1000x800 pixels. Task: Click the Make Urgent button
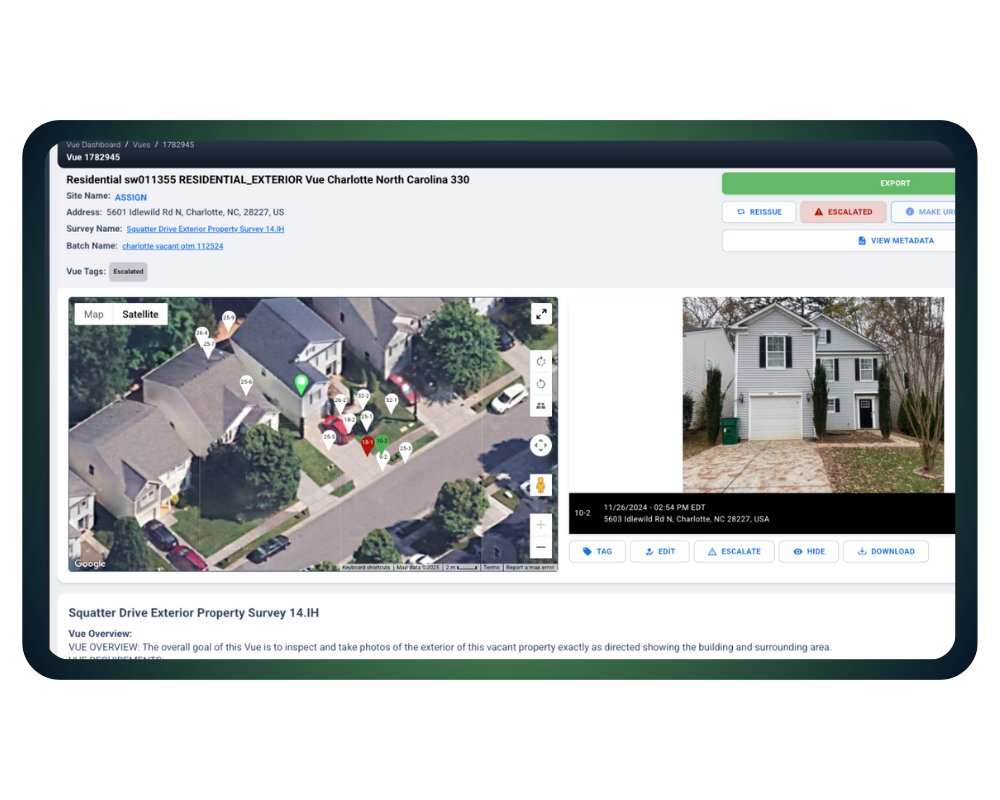point(923,212)
